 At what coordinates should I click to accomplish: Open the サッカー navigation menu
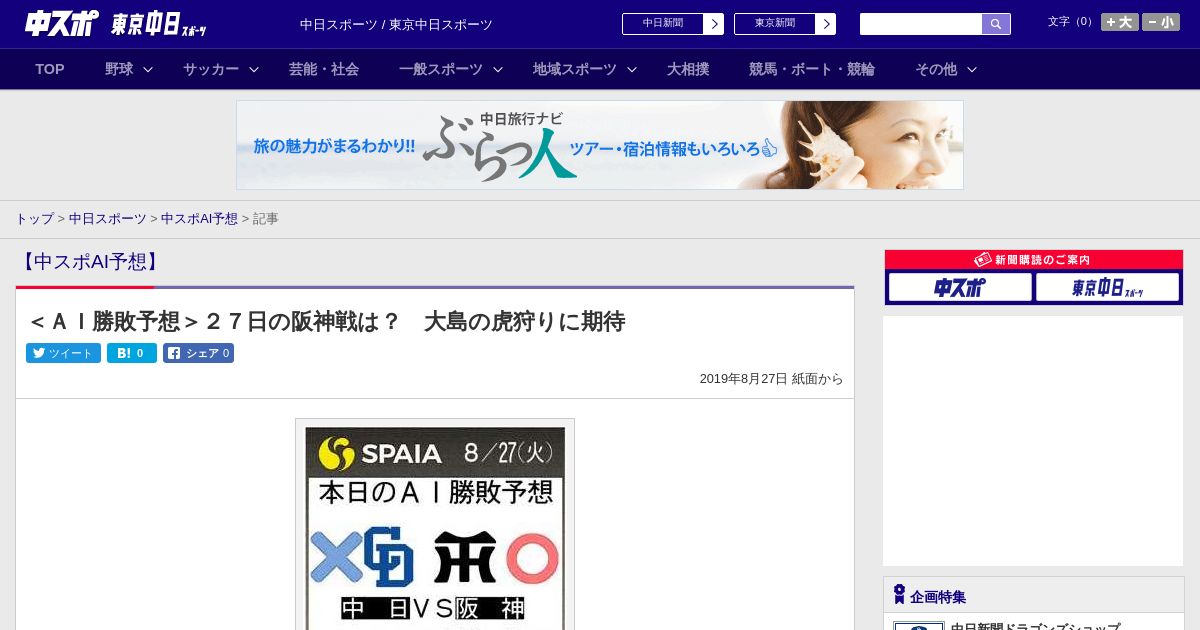point(211,69)
